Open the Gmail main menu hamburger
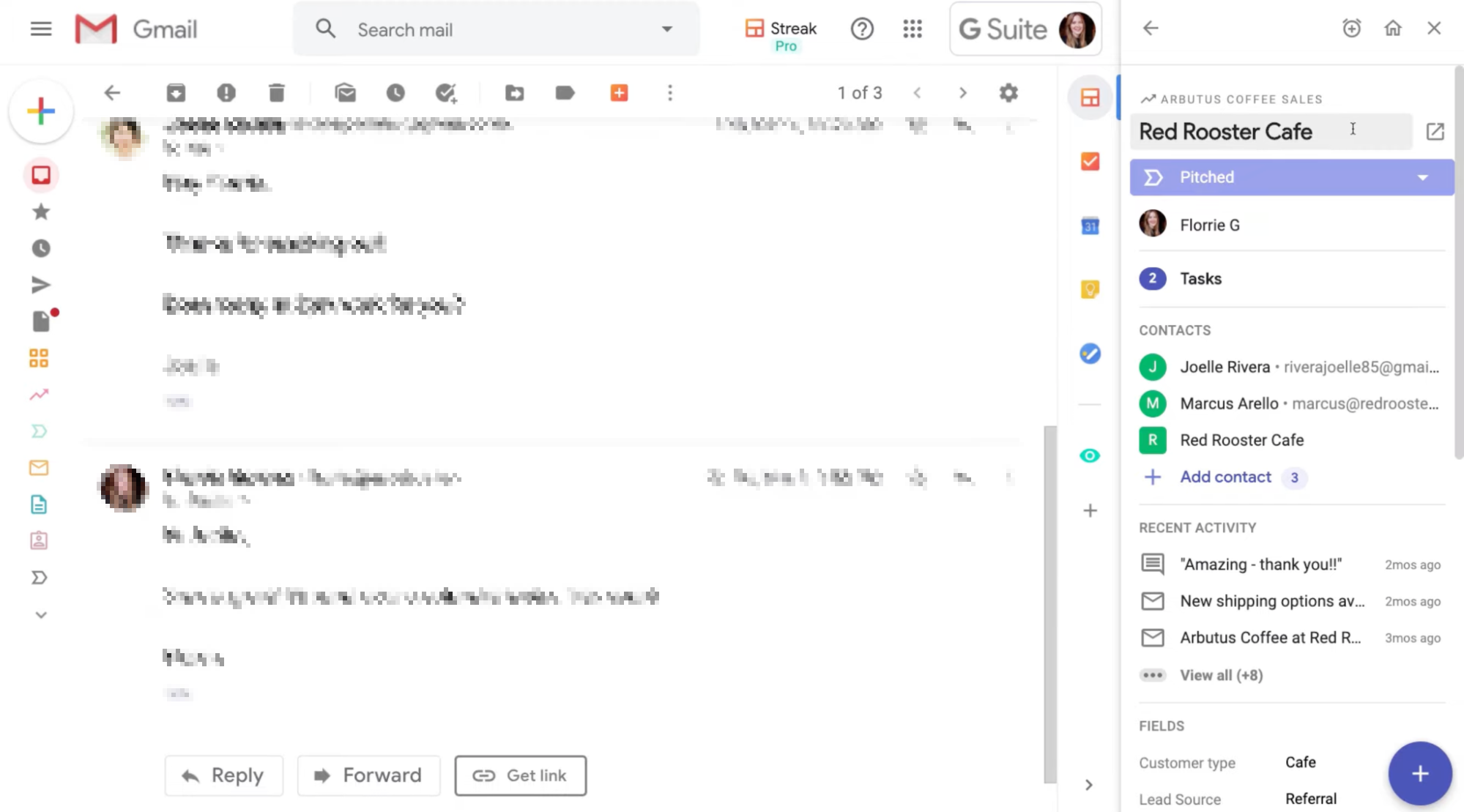The height and width of the screenshot is (812, 1464). 41,29
